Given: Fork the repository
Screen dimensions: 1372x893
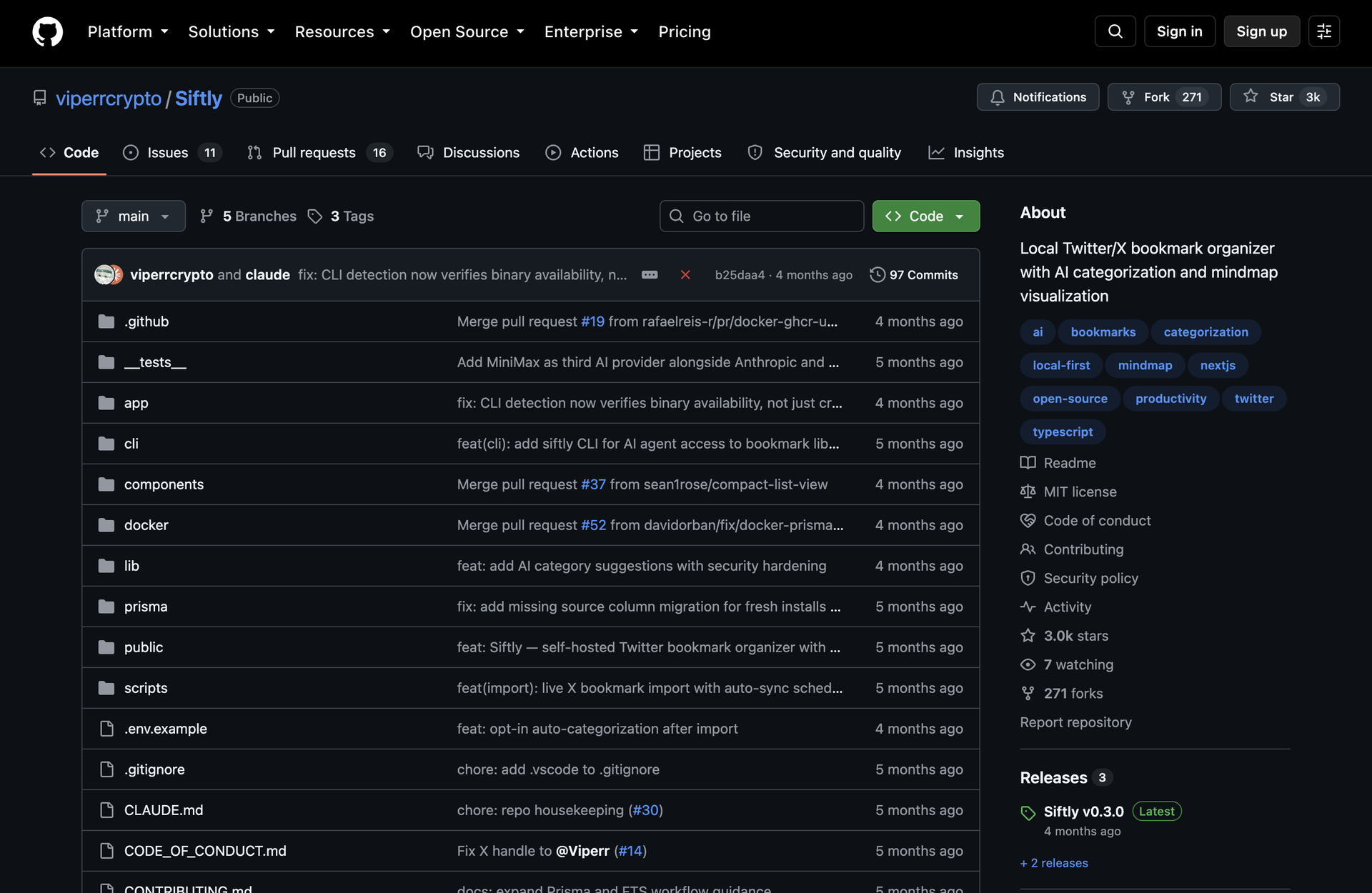Looking at the screenshot, I should (1164, 97).
